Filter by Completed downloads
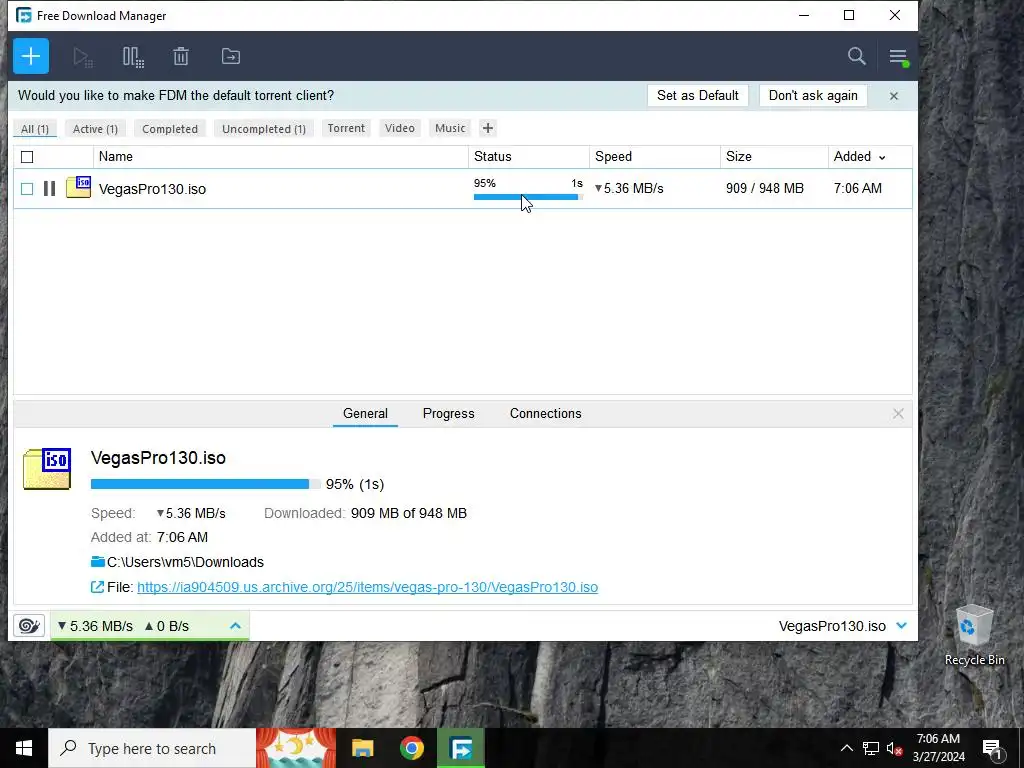This screenshot has width=1024, height=768. coord(170,129)
